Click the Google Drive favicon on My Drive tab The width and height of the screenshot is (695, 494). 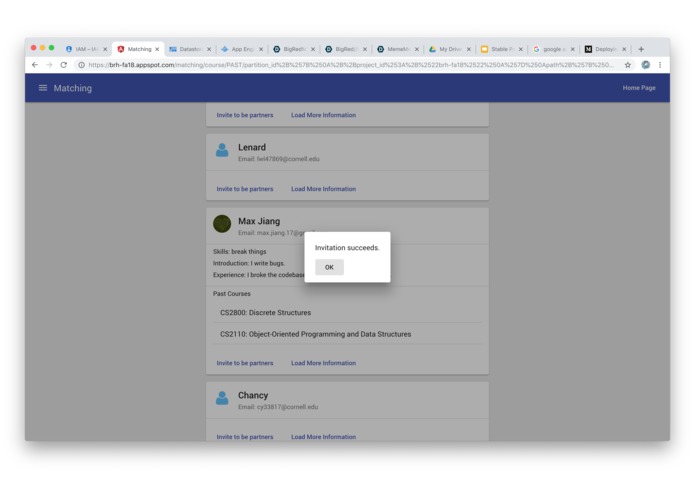(x=432, y=49)
